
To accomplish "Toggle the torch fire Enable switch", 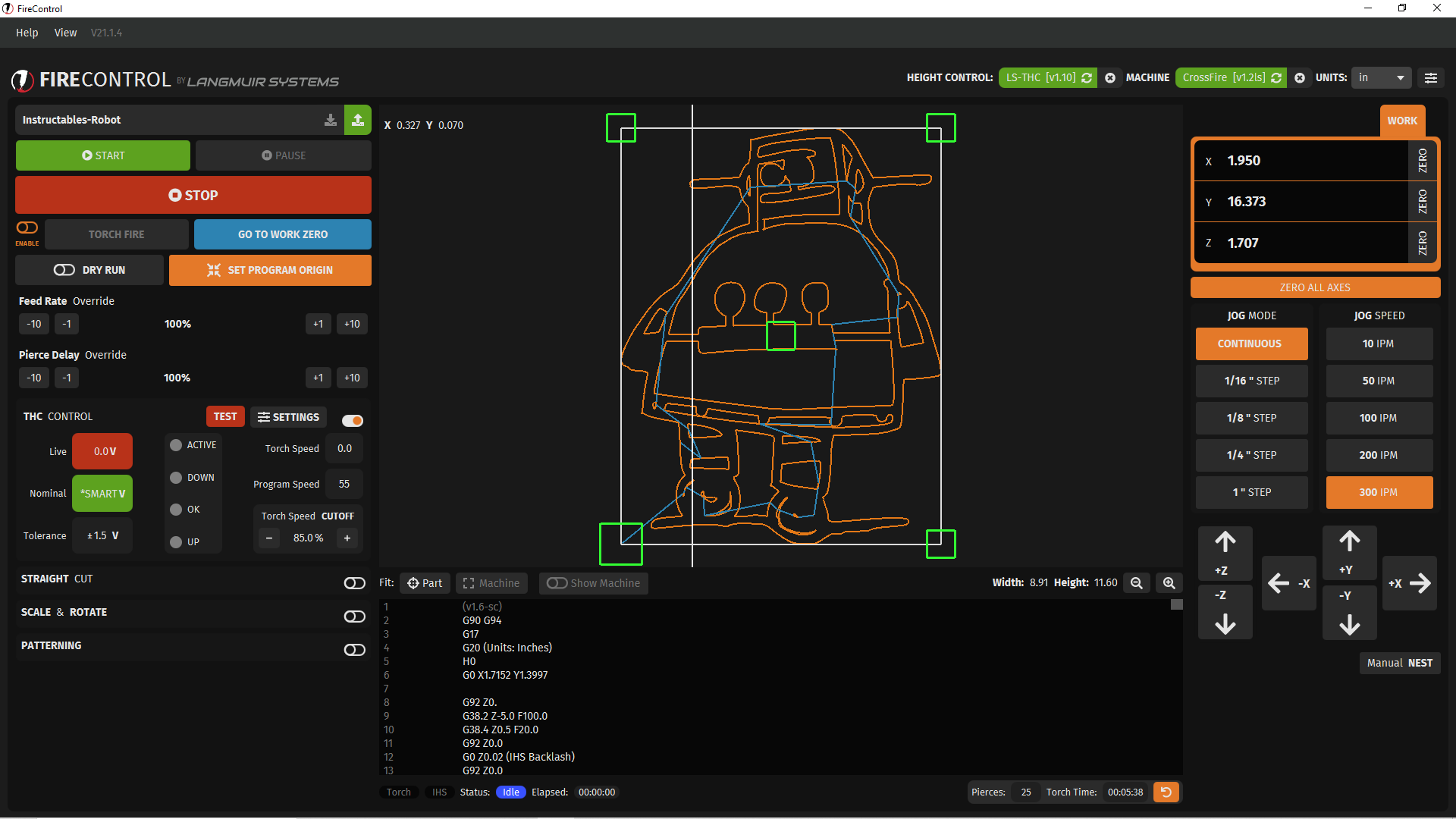I will [x=27, y=227].
